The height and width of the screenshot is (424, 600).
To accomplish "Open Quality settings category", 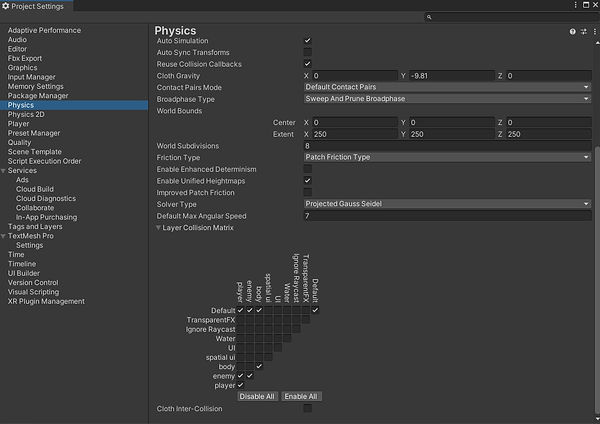I will point(19,142).
